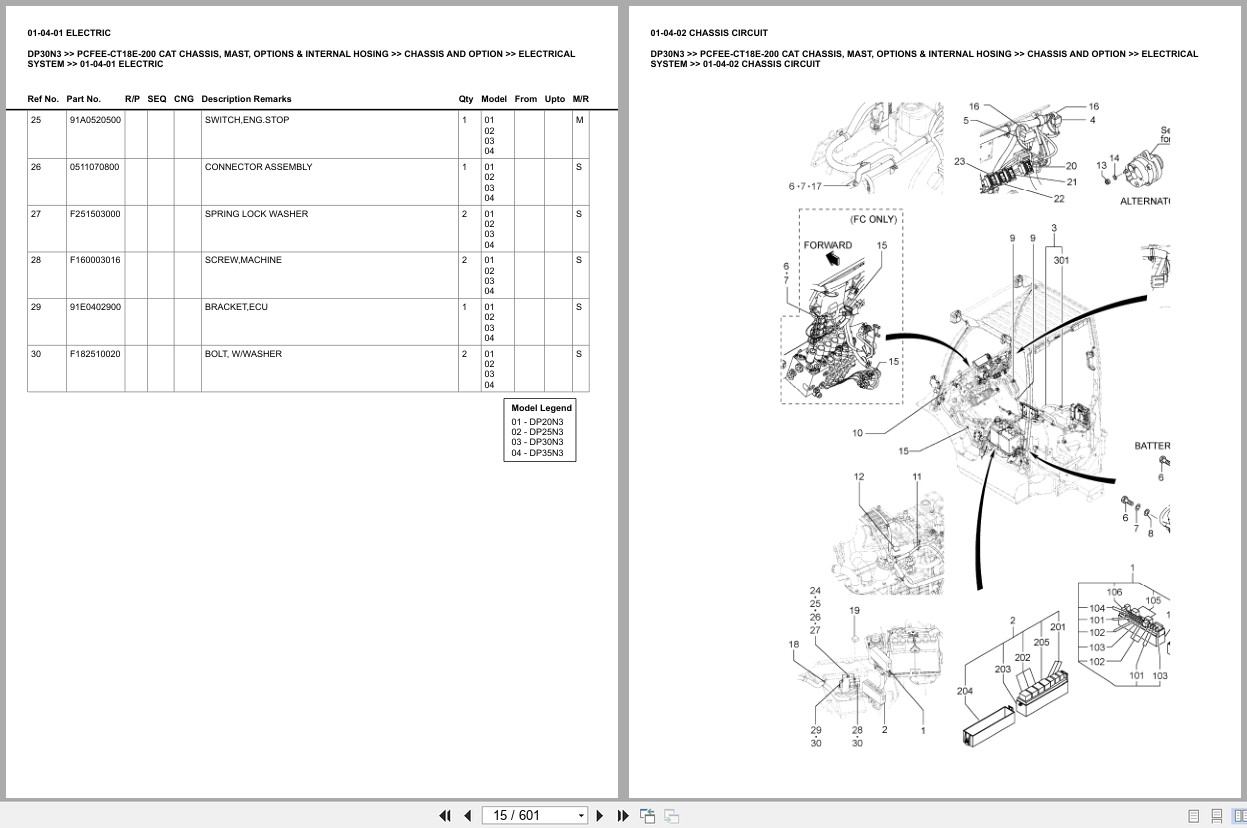Click the 01-04-01 ELECTRIC page title
Image resolution: width=1247 pixels, height=828 pixels.
click(69, 33)
